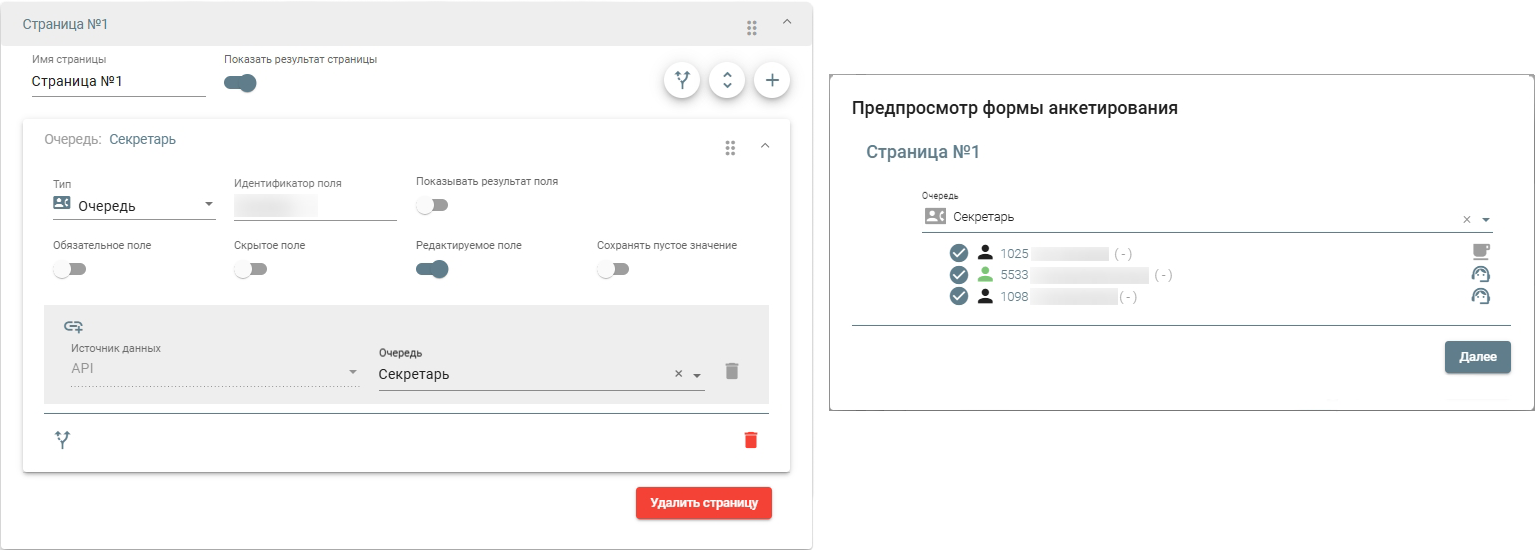Click the link-add data source icon
This screenshot has width=1540, height=550.
coord(73,326)
